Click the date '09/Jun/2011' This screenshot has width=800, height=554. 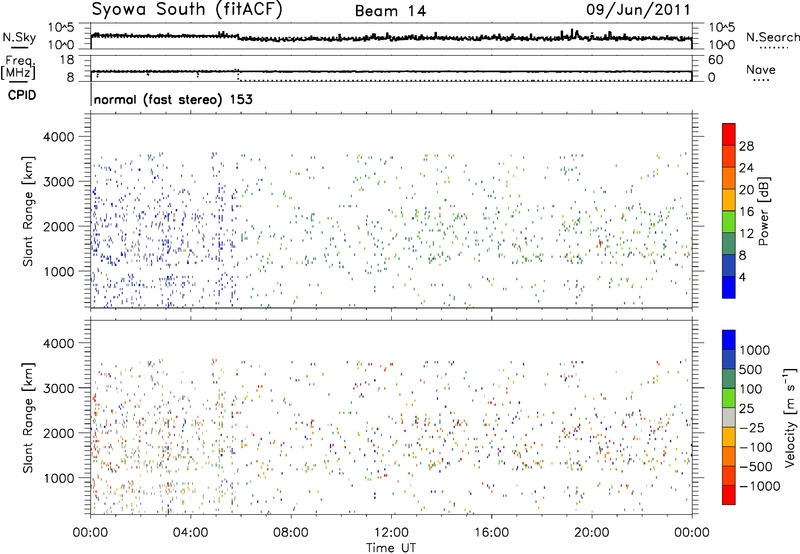coord(638,9)
